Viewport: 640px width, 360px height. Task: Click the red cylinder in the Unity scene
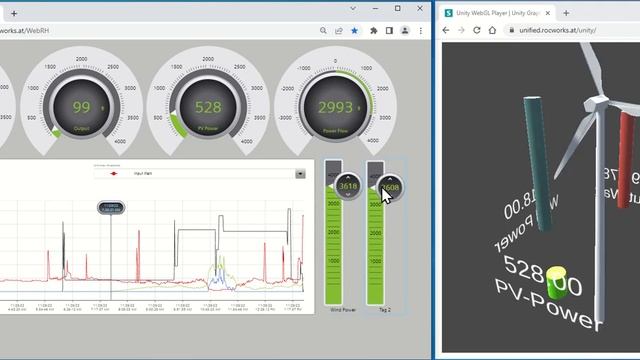pyautogui.click(x=626, y=160)
